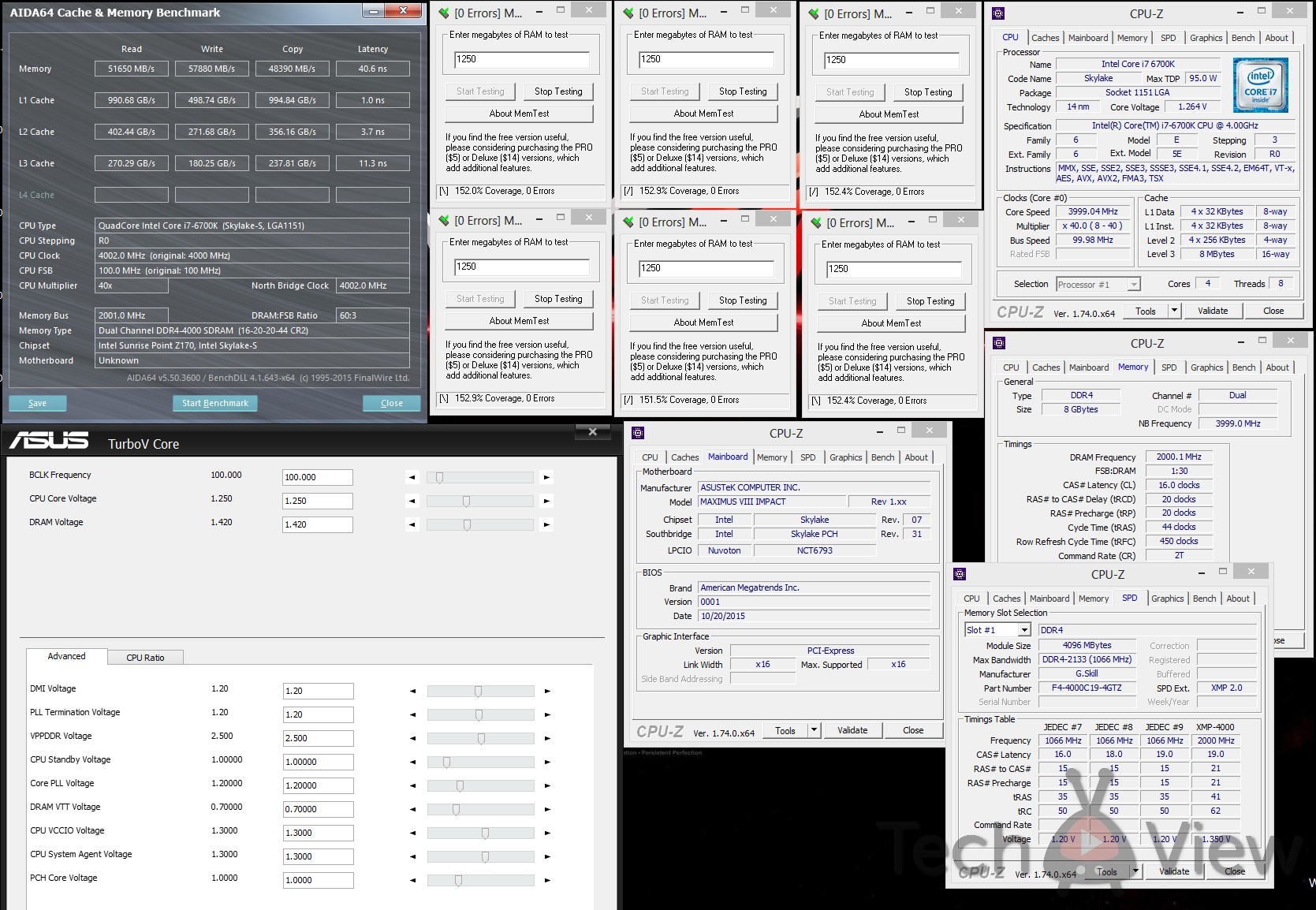Click Save button in AIDA64 benchmark

click(37, 403)
